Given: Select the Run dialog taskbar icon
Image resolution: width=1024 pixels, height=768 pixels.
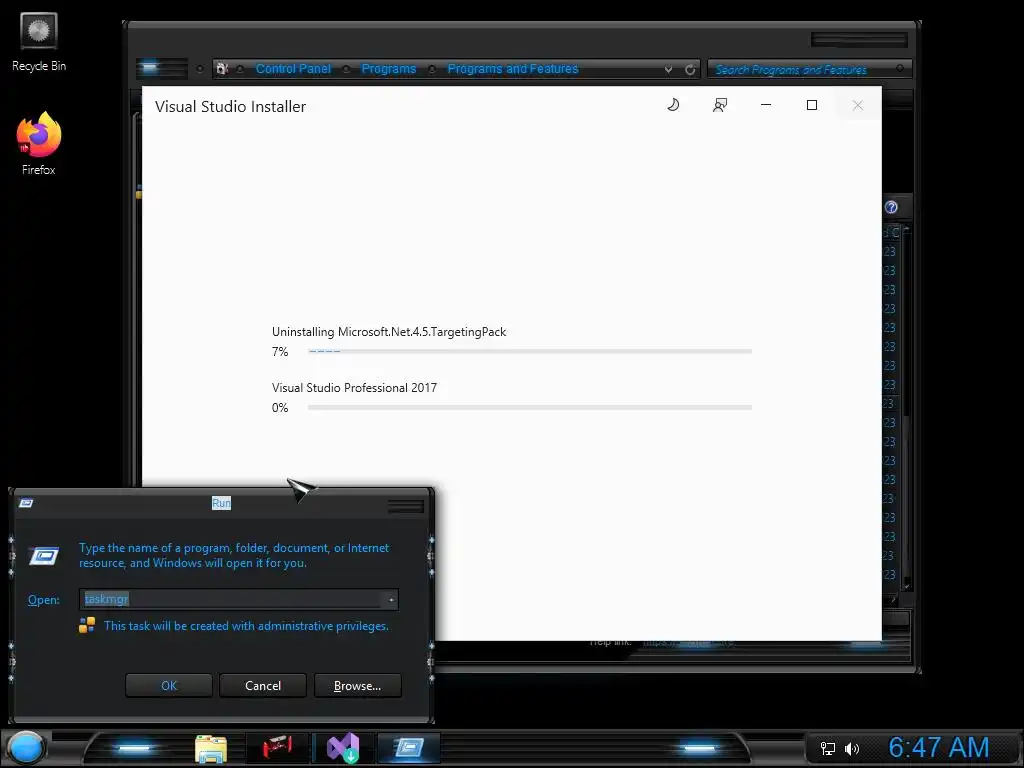Looking at the screenshot, I should (x=408, y=748).
